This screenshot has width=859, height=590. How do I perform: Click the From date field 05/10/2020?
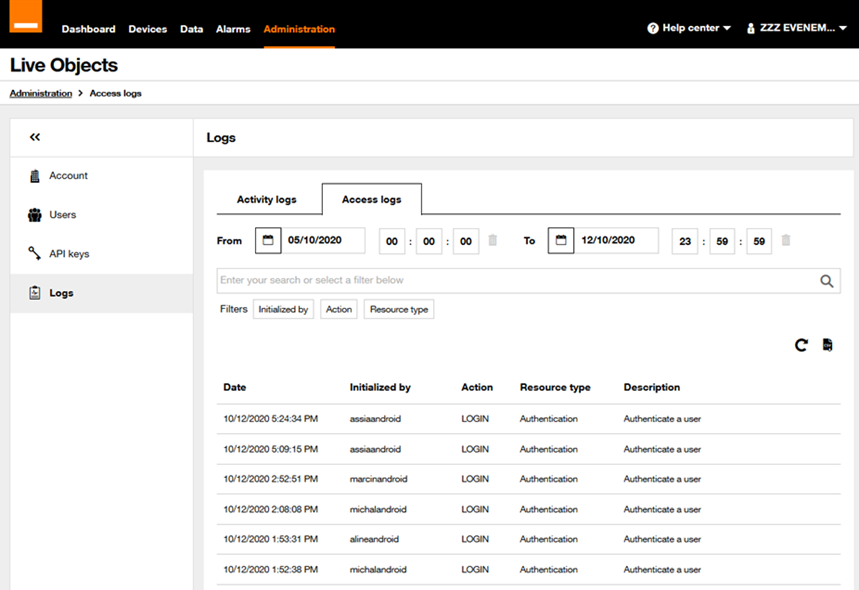pos(323,240)
